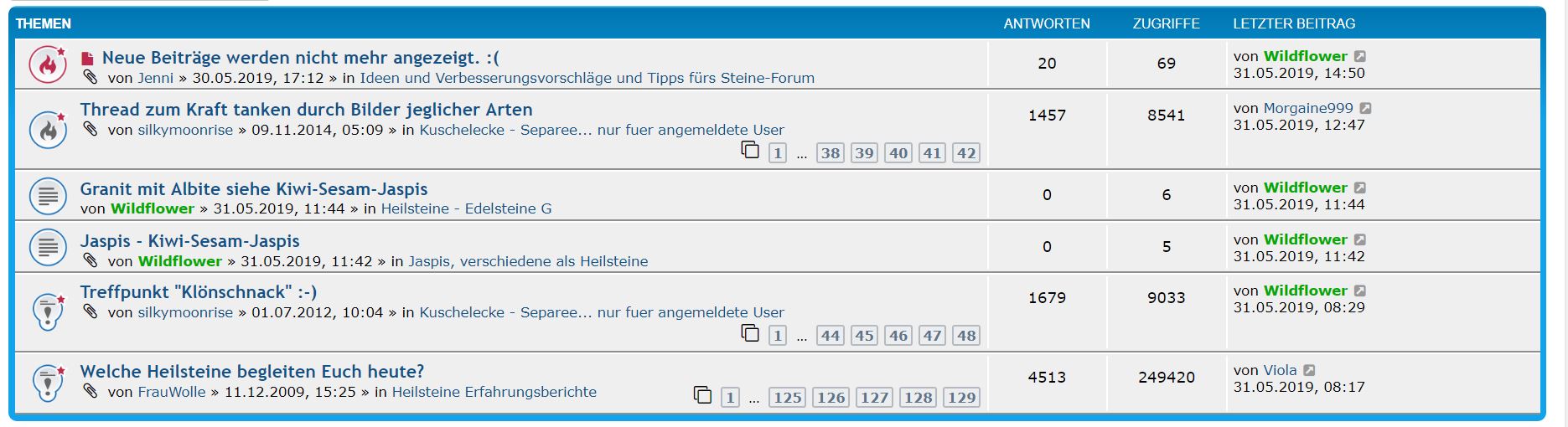Go to Morgaine999's last post icon
The height and width of the screenshot is (427, 1568).
1365,108
